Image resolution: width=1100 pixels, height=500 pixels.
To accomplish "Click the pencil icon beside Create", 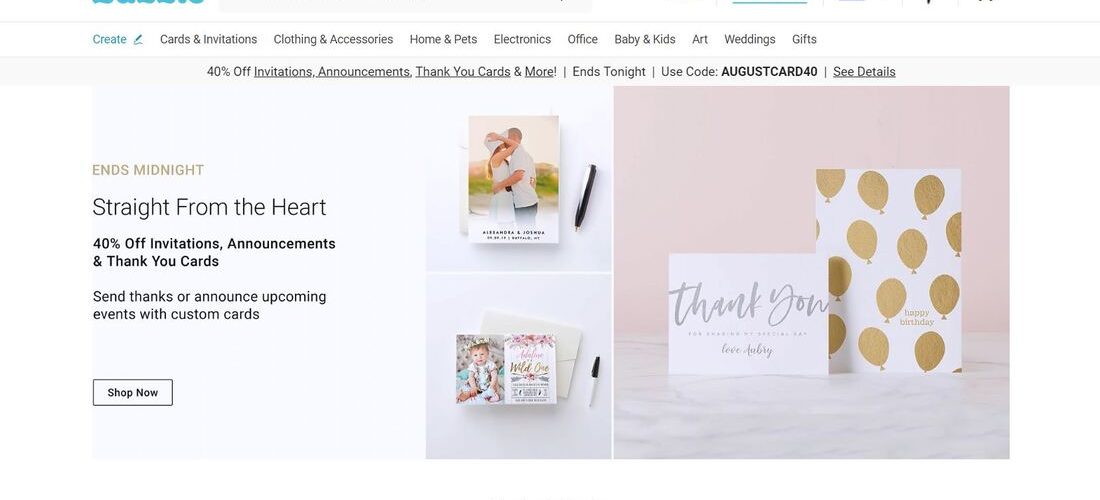I will click(x=138, y=40).
